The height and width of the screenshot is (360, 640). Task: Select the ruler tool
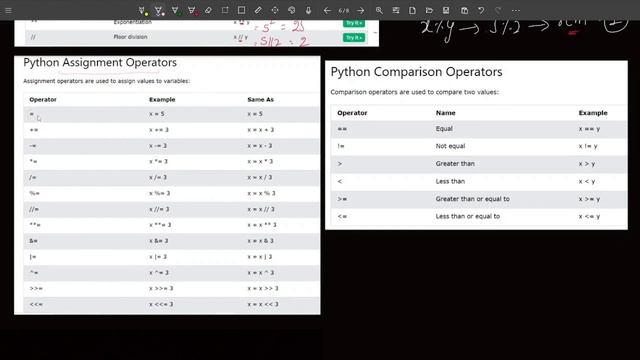click(258, 10)
